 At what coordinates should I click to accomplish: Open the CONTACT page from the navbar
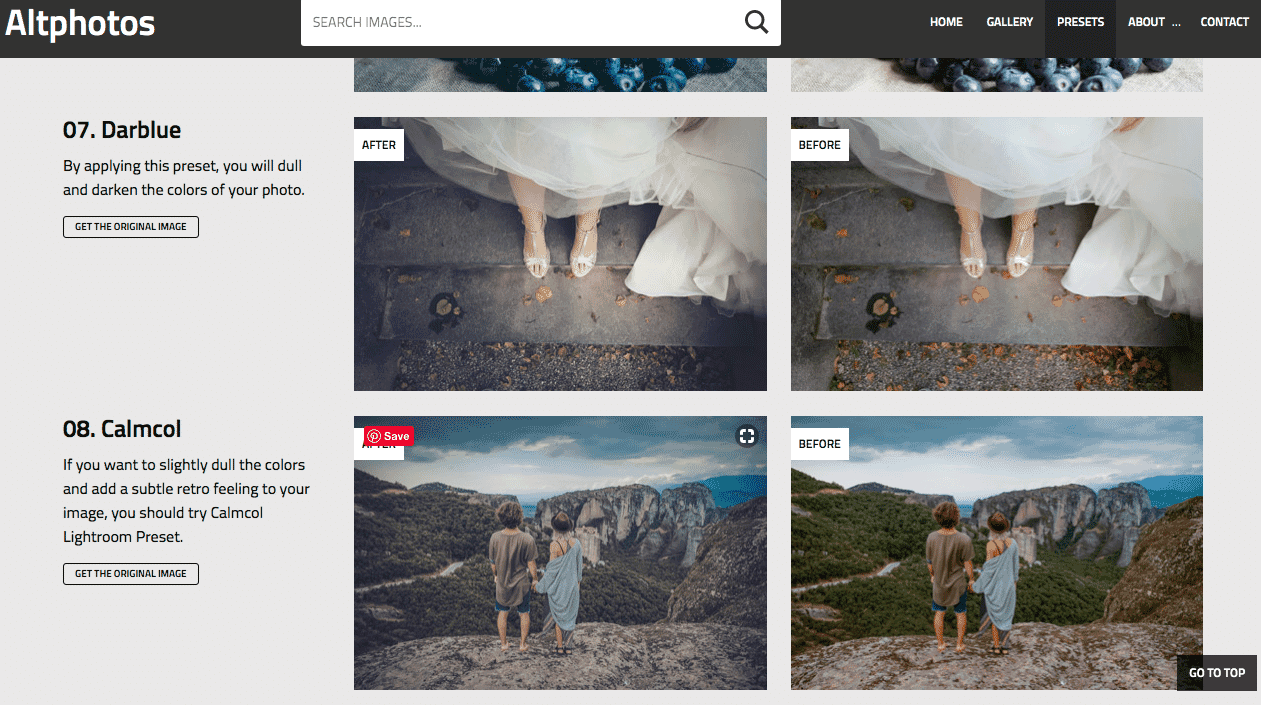(1224, 21)
